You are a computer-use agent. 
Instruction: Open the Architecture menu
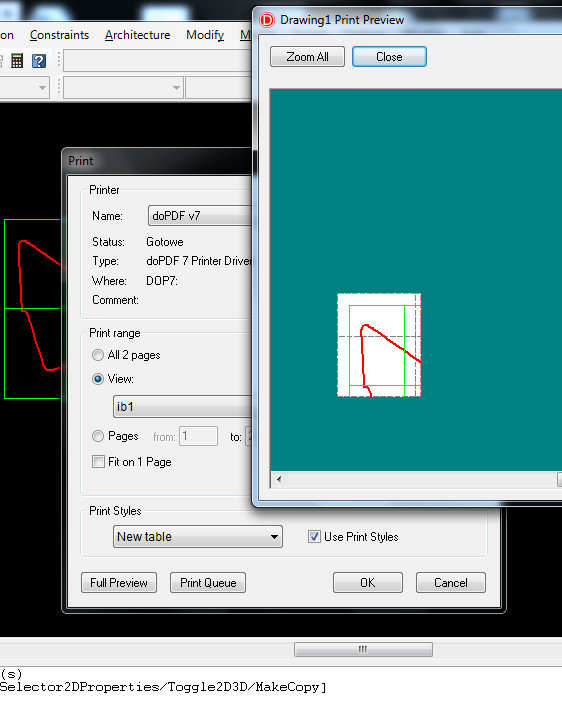tap(137, 35)
